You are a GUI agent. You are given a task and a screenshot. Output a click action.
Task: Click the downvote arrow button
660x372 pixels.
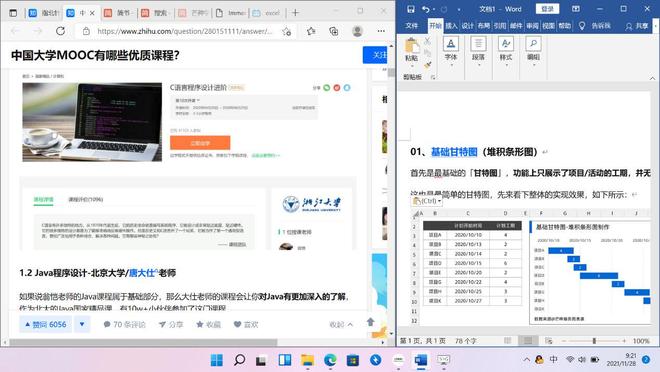(82, 324)
